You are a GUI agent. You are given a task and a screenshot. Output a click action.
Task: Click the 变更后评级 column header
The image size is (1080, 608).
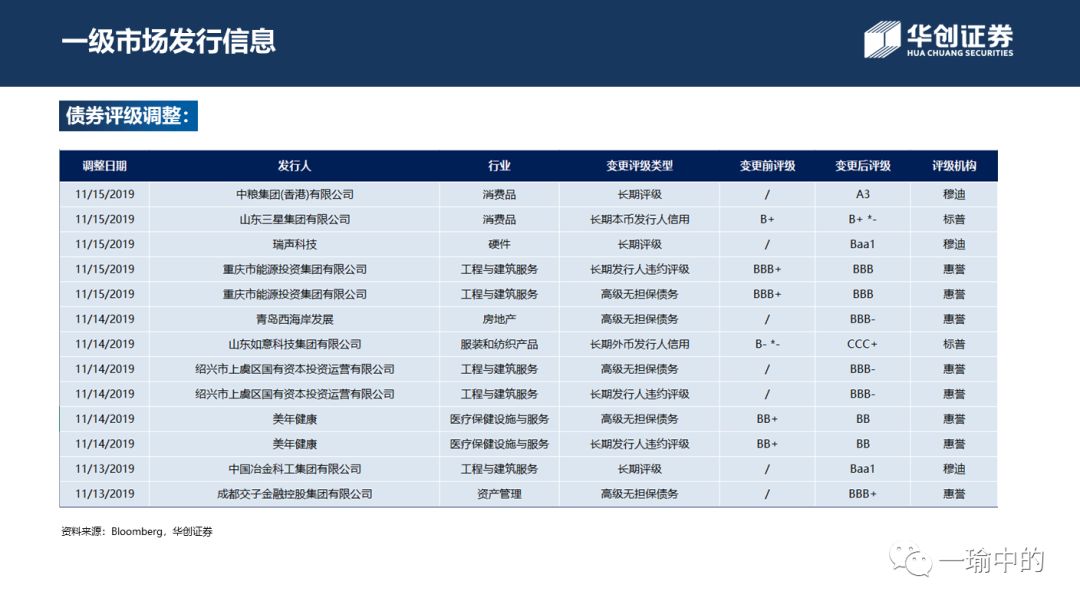coord(863,166)
